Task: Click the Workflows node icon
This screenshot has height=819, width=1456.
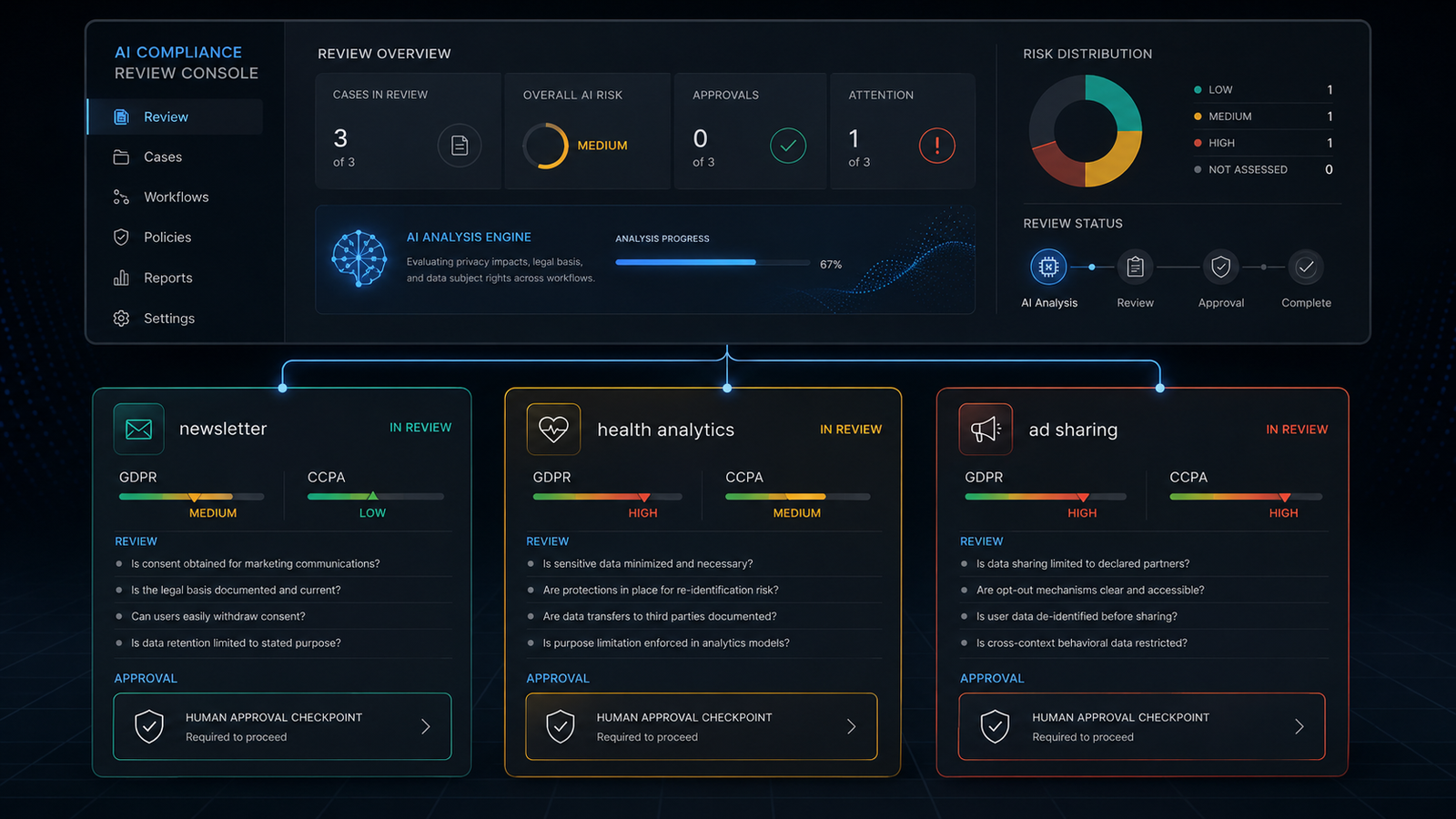Action: [121, 197]
